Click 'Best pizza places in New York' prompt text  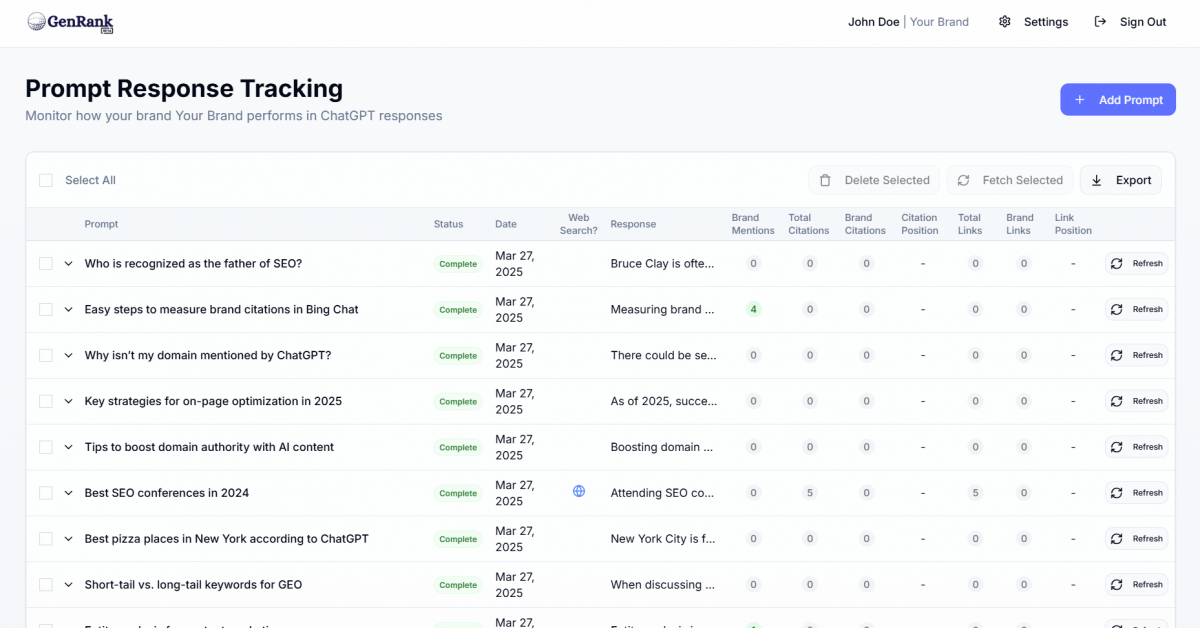pyautogui.click(x=226, y=539)
